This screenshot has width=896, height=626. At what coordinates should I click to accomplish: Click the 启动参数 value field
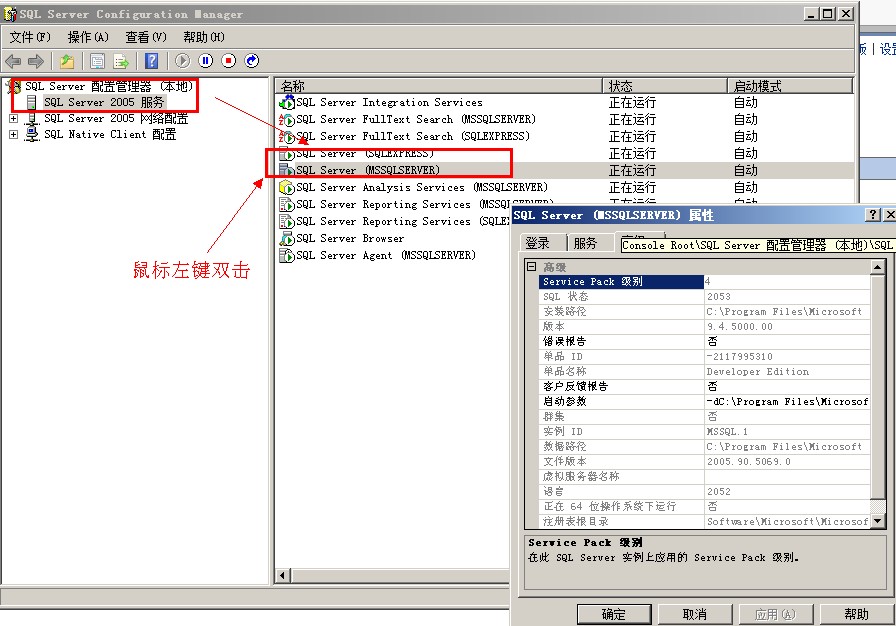pos(787,402)
